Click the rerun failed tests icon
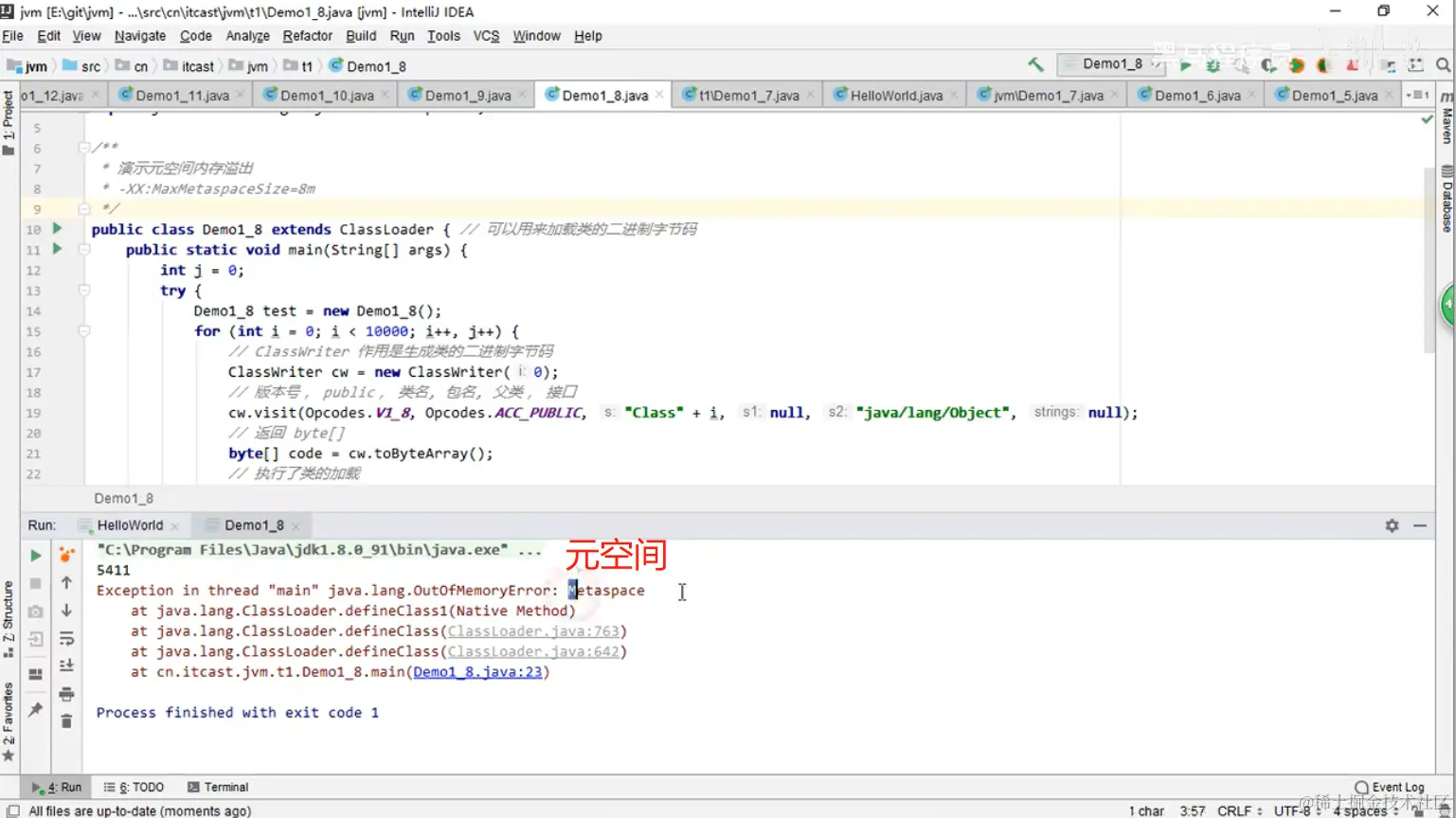 [66, 555]
